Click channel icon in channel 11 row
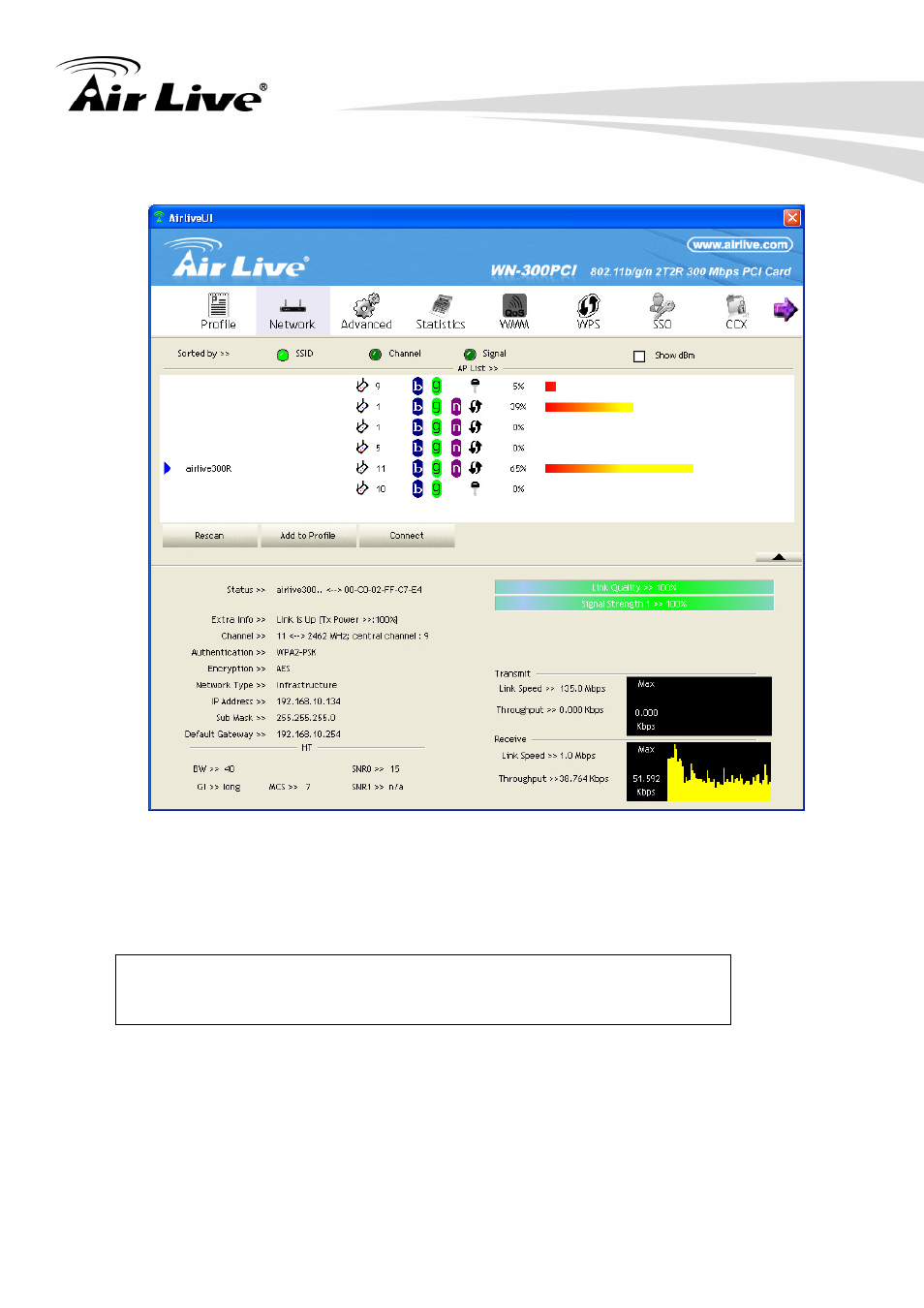The height and width of the screenshot is (1308, 924). (x=361, y=468)
